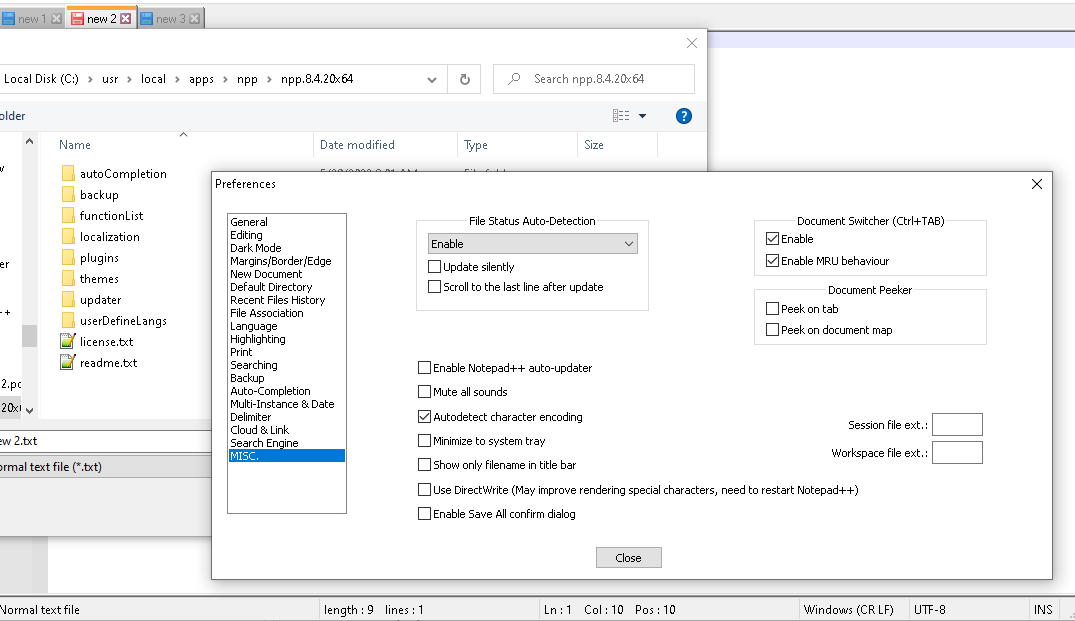
Task: Enable the Mute all sounds checkbox
Action: 424,392
